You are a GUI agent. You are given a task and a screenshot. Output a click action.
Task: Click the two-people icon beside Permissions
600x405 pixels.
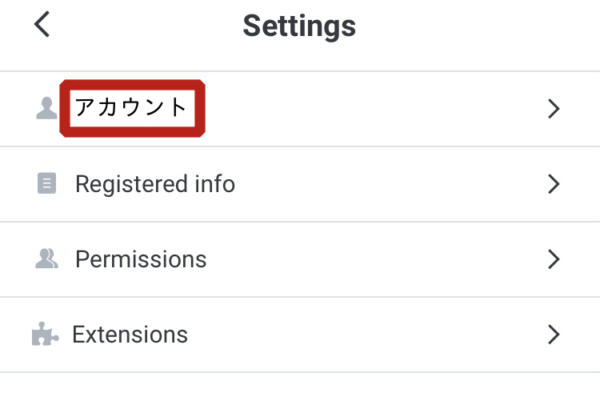click(x=47, y=258)
